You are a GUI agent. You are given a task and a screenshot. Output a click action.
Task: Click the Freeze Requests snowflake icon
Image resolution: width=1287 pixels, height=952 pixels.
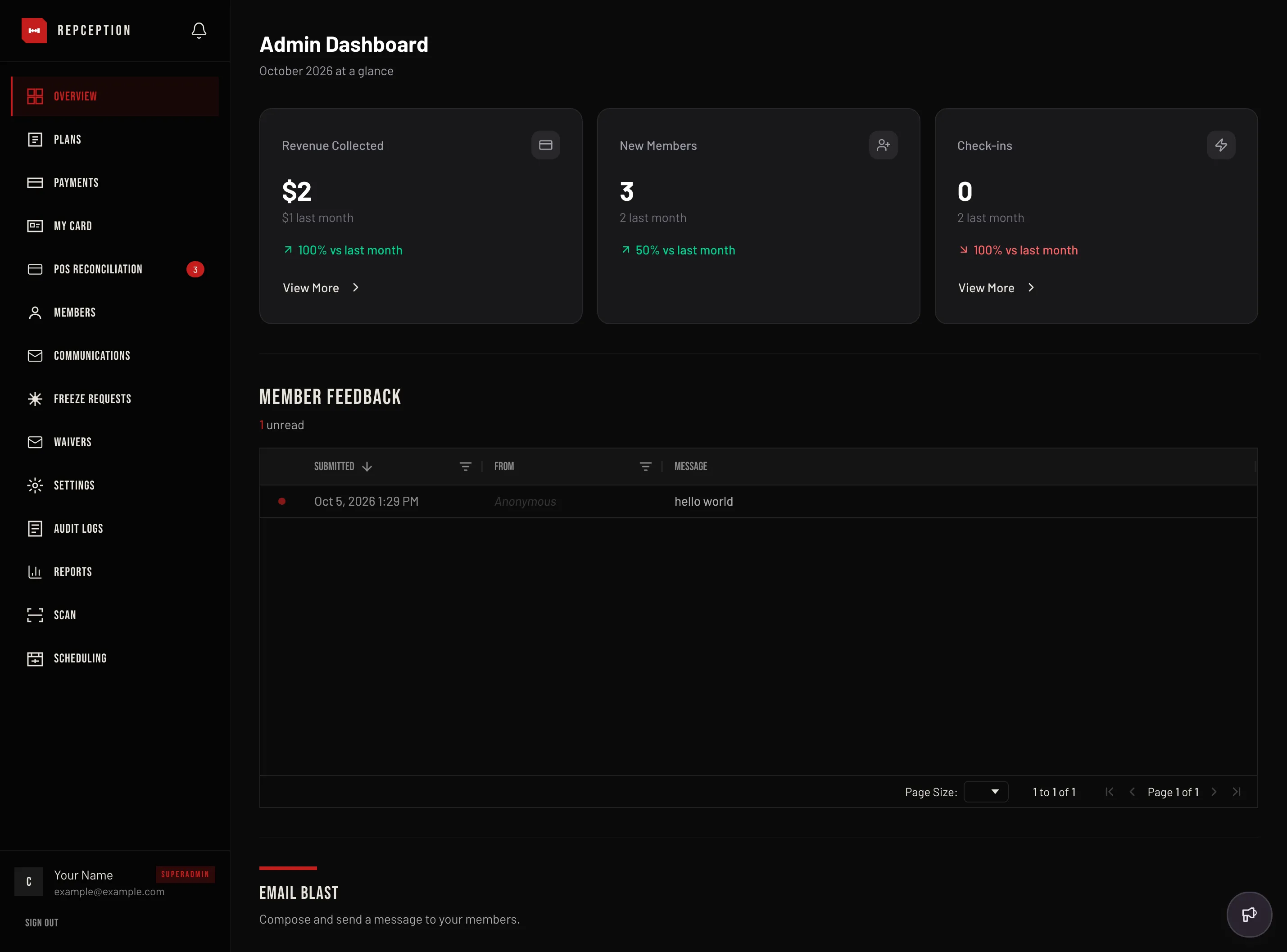pos(35,399)
